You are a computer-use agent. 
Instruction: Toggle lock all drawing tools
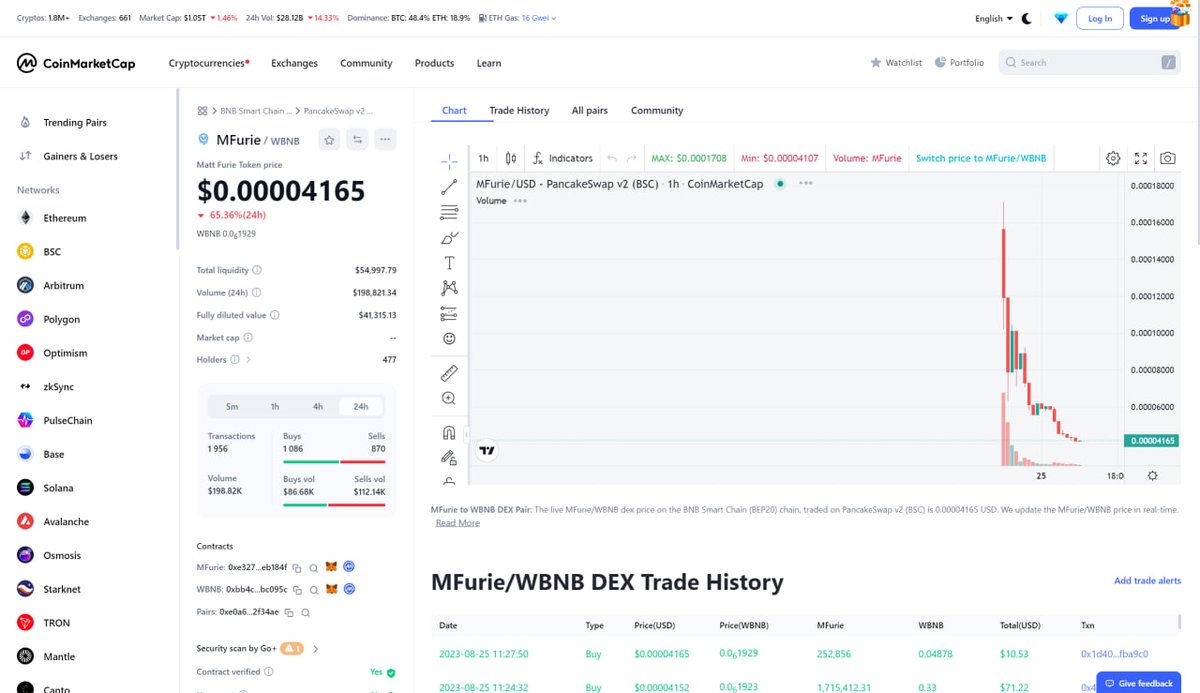coord(449,458)
